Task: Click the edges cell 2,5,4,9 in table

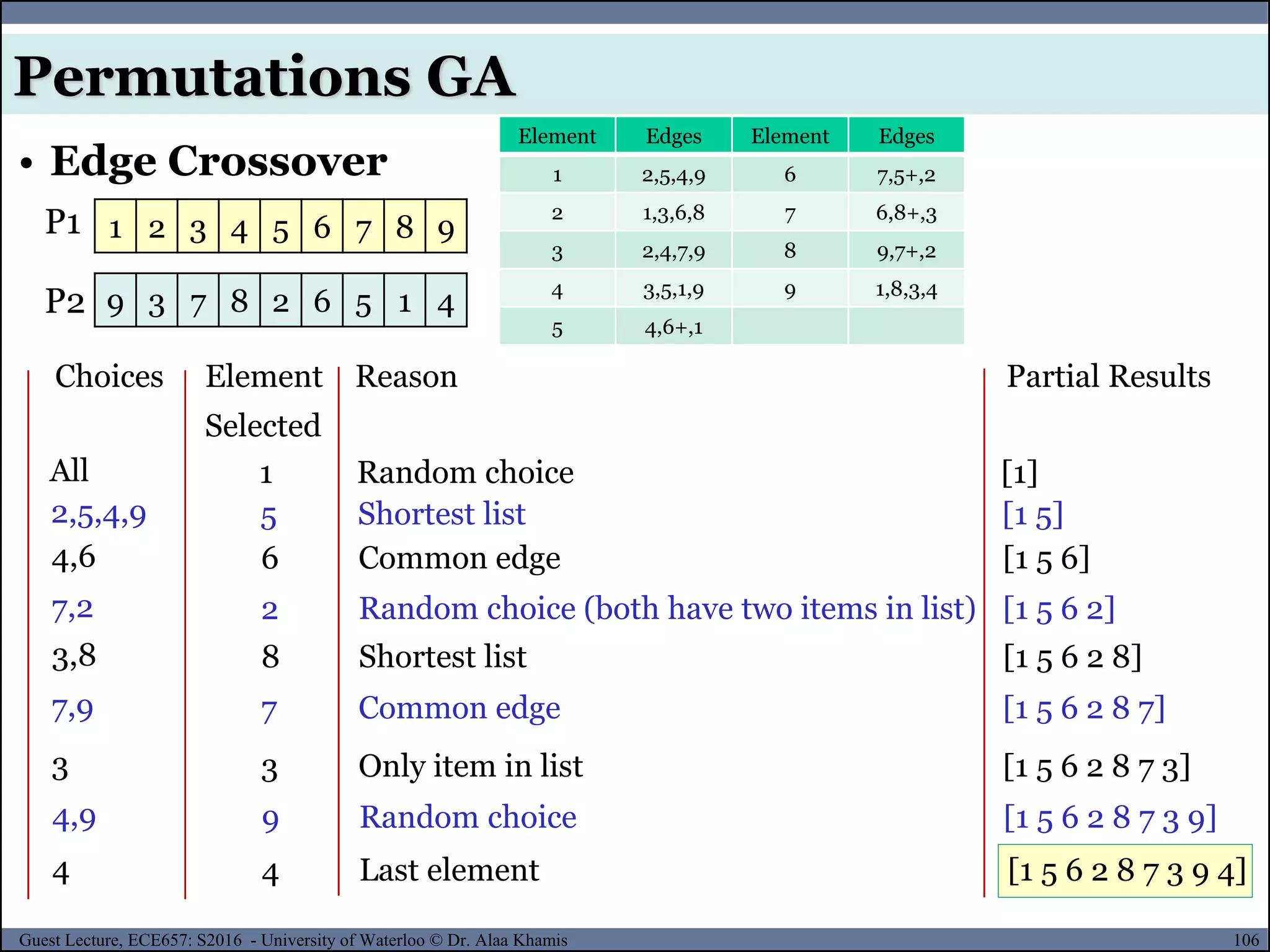Action: pyautogui.click(x=673, y=176)
